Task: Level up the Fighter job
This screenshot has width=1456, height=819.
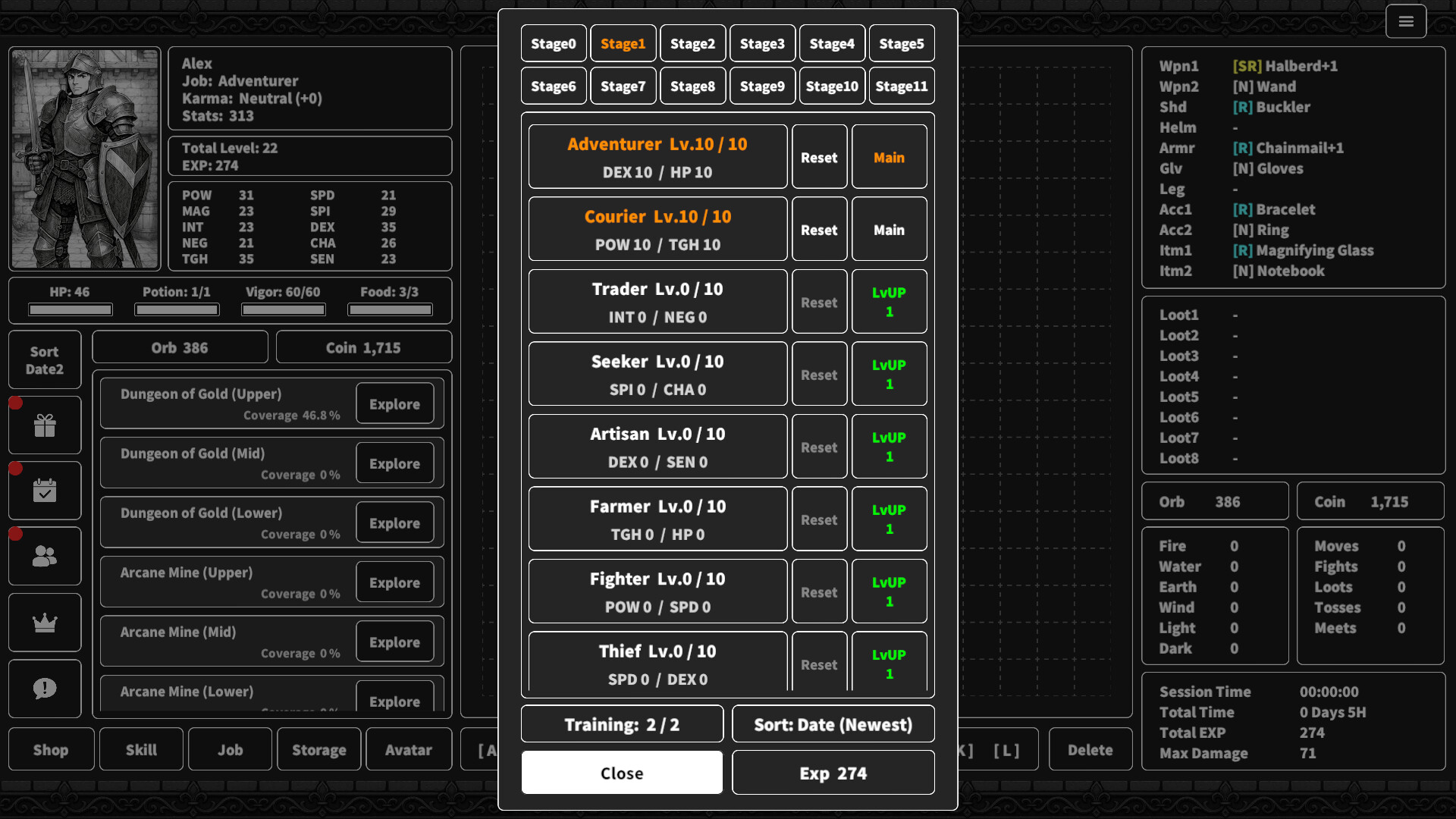Action: coord(889,591)
